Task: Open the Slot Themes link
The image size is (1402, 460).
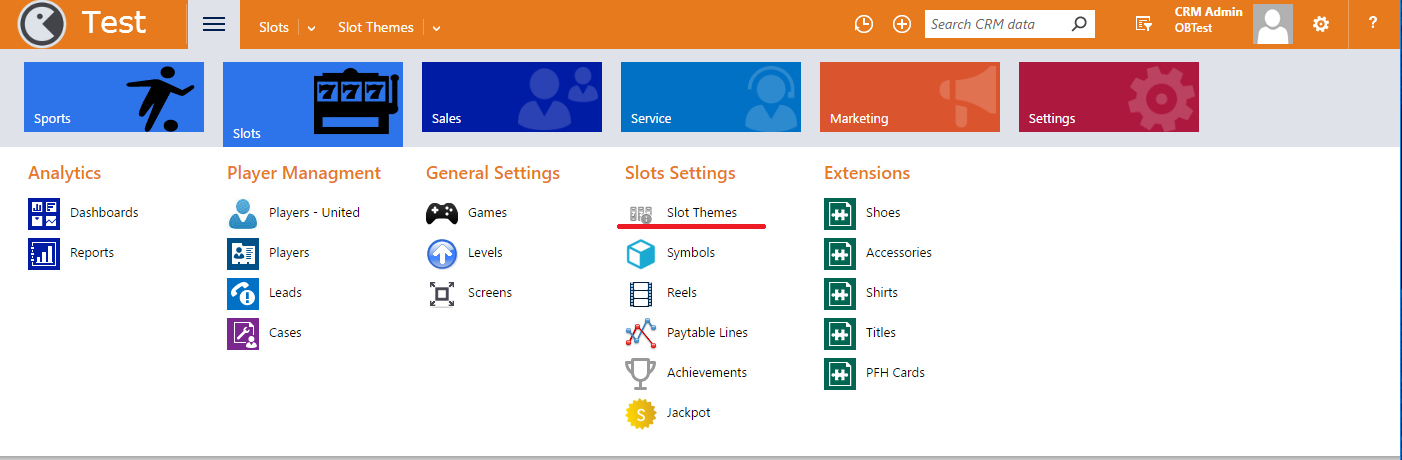Action: click(x=702, y=213)
